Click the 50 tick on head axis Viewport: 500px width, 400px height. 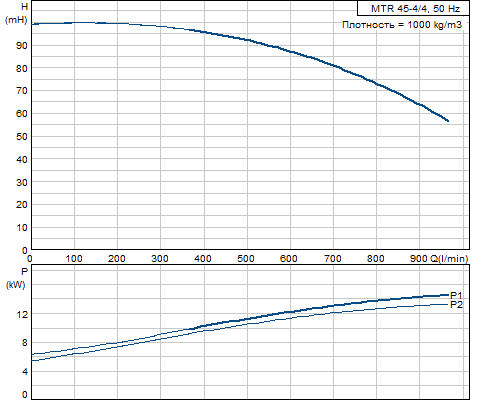[22, 137]
